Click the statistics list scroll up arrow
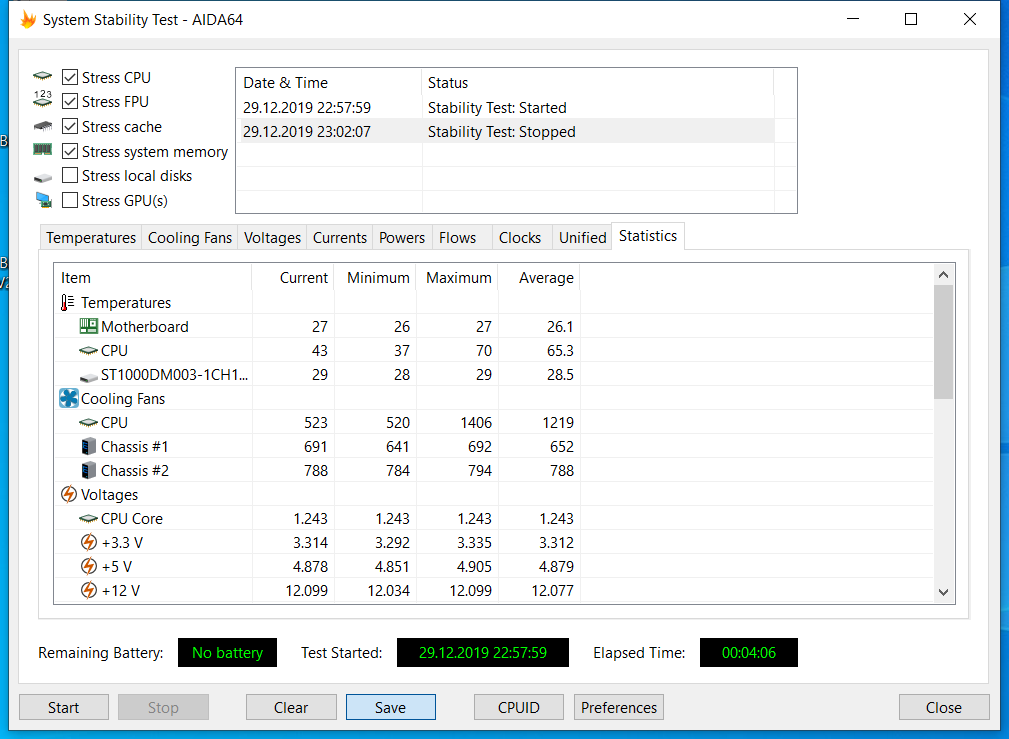Screen dimensions: 1009x739 943,275
